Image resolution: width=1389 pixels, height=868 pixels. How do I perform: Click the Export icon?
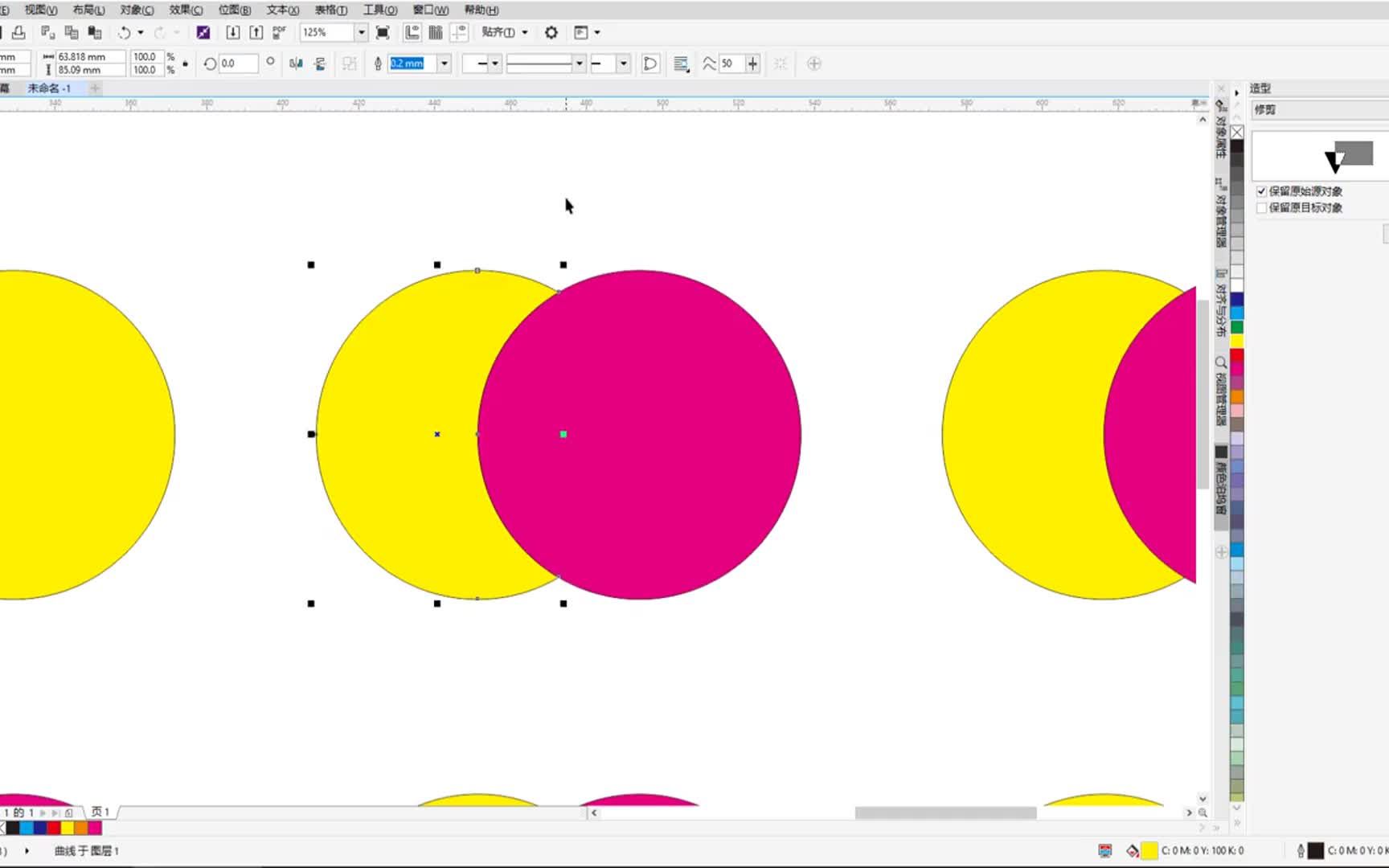[256, 32]
